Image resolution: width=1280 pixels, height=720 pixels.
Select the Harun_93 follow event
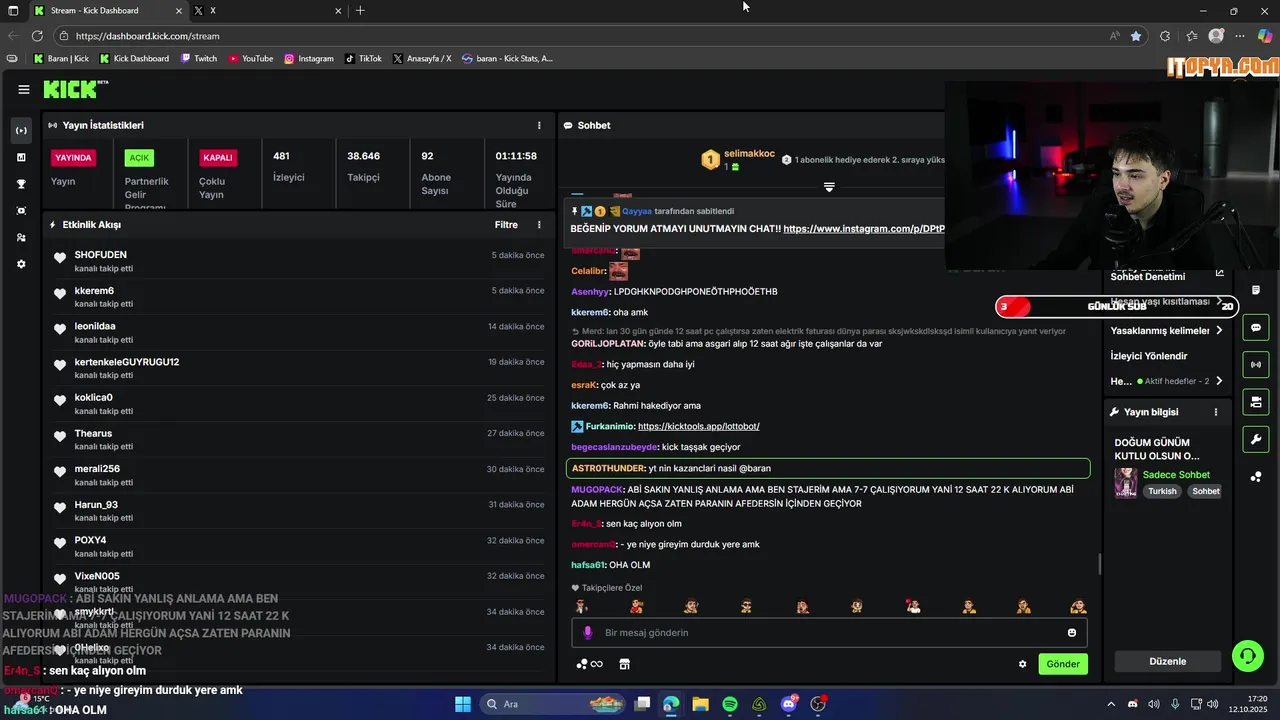[x=299, y=511]
